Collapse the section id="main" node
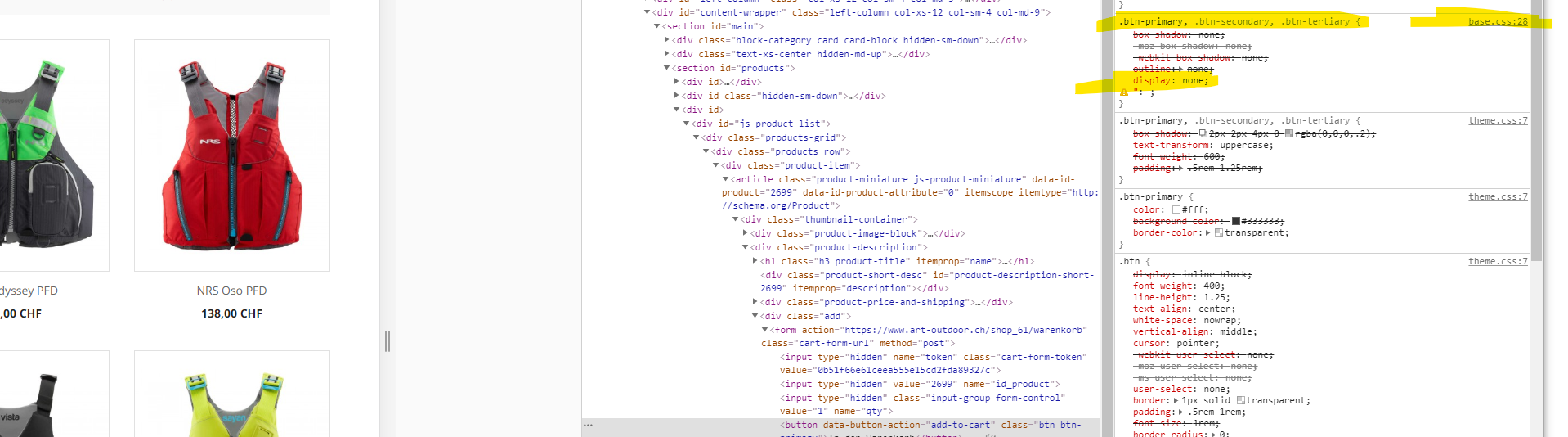Image resolution: width=1568 pixels, height=437 pixels. coord(656,26)
